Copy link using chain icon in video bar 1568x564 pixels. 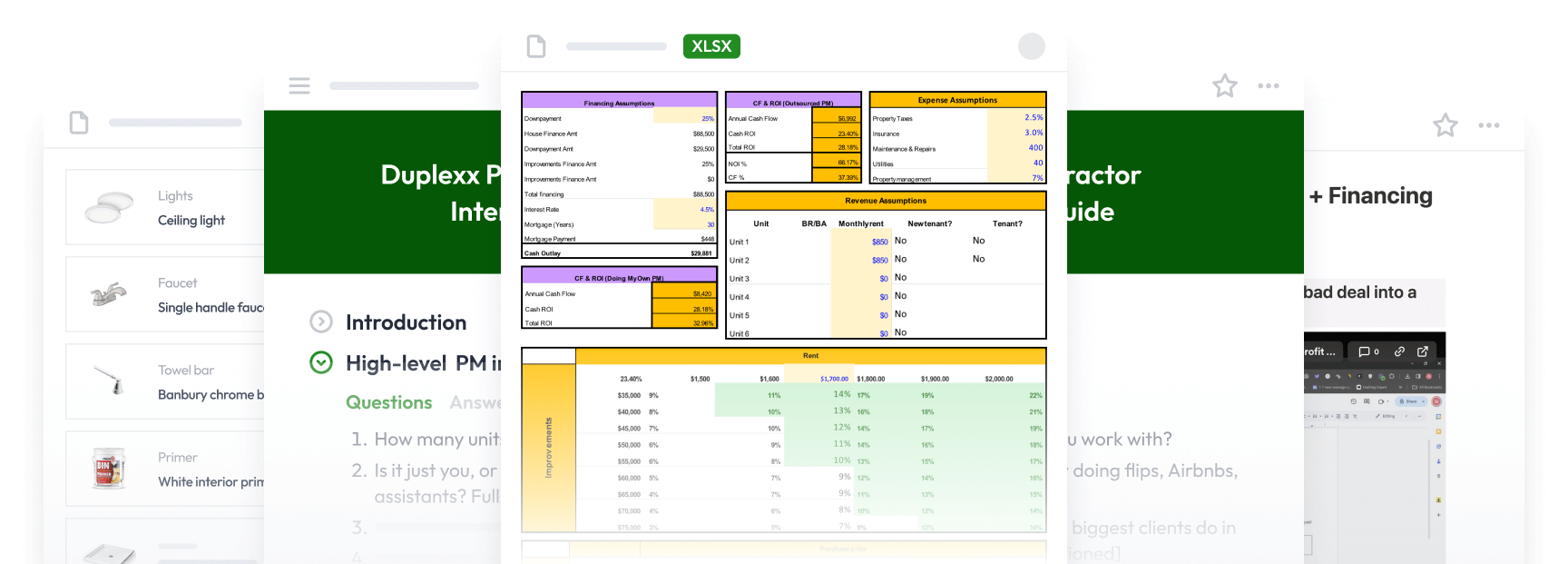coord(1399,351)
